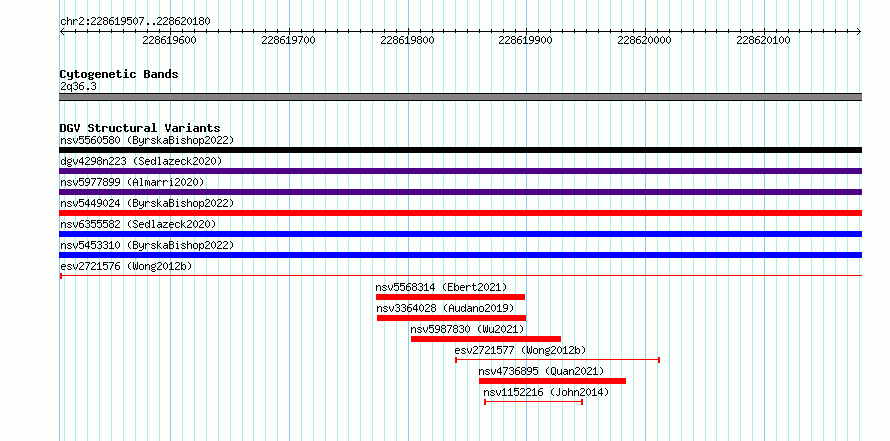Click the red nsv5568314 variant bar
This screenshot has height=441, width=890.
(450, 297)
